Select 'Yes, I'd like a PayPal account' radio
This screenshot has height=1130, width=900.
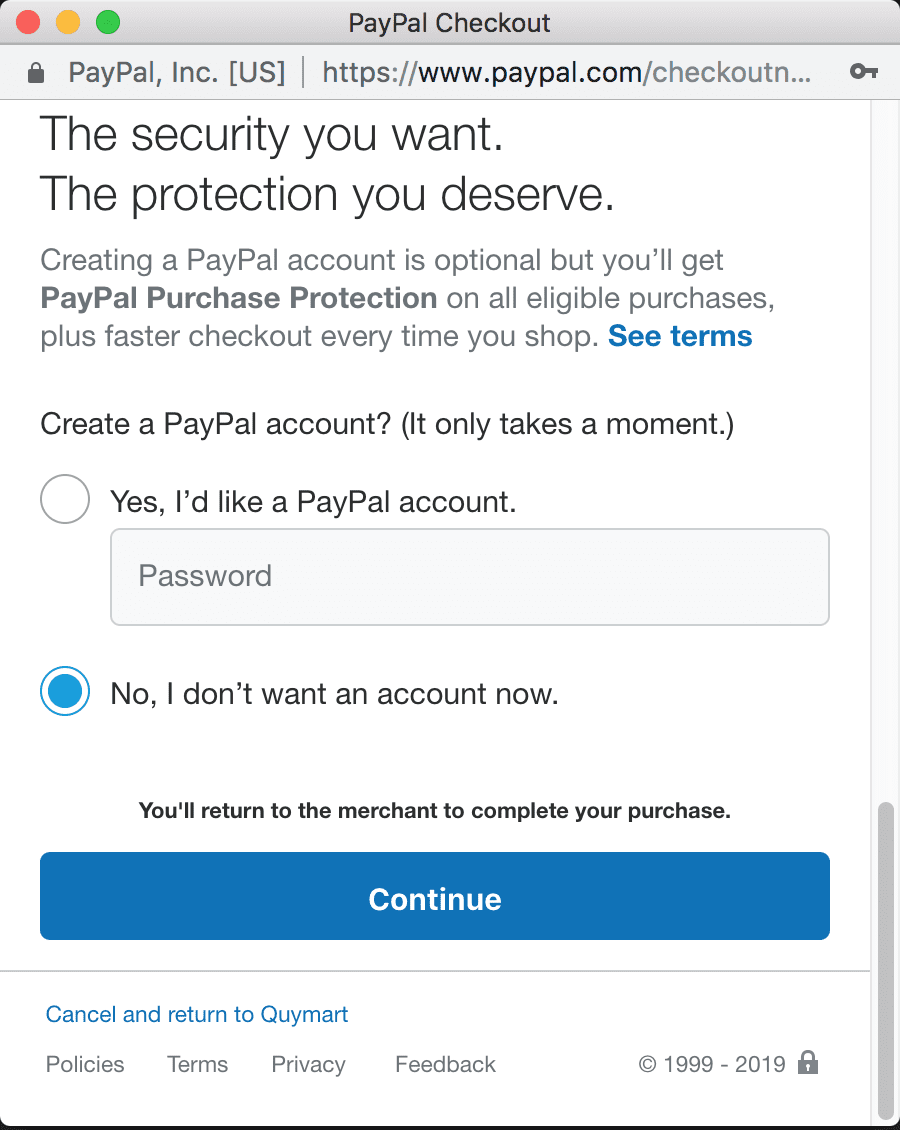point(65,499)
